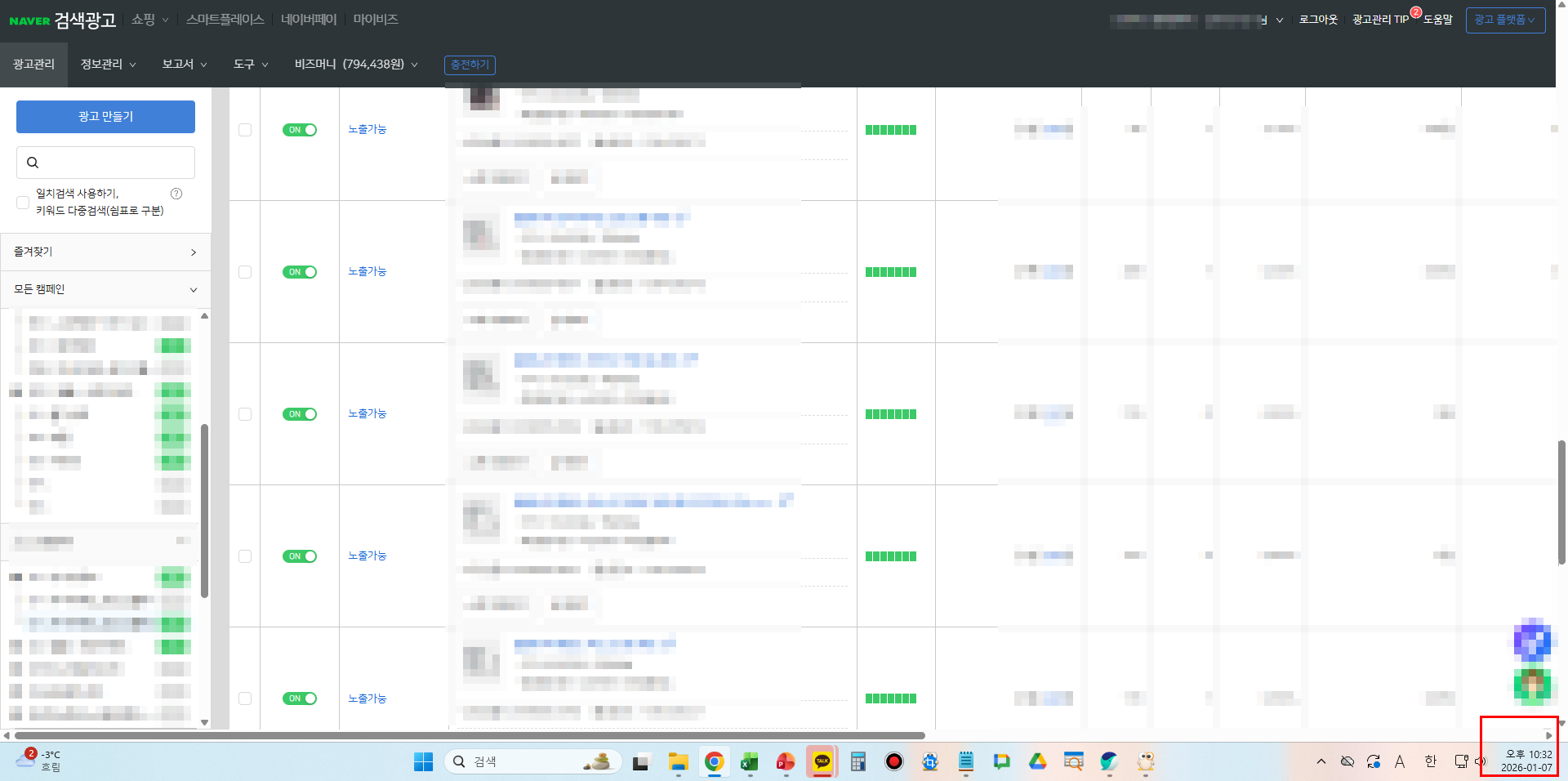Expand the 즐겨찾기 section

coord(105,252)
